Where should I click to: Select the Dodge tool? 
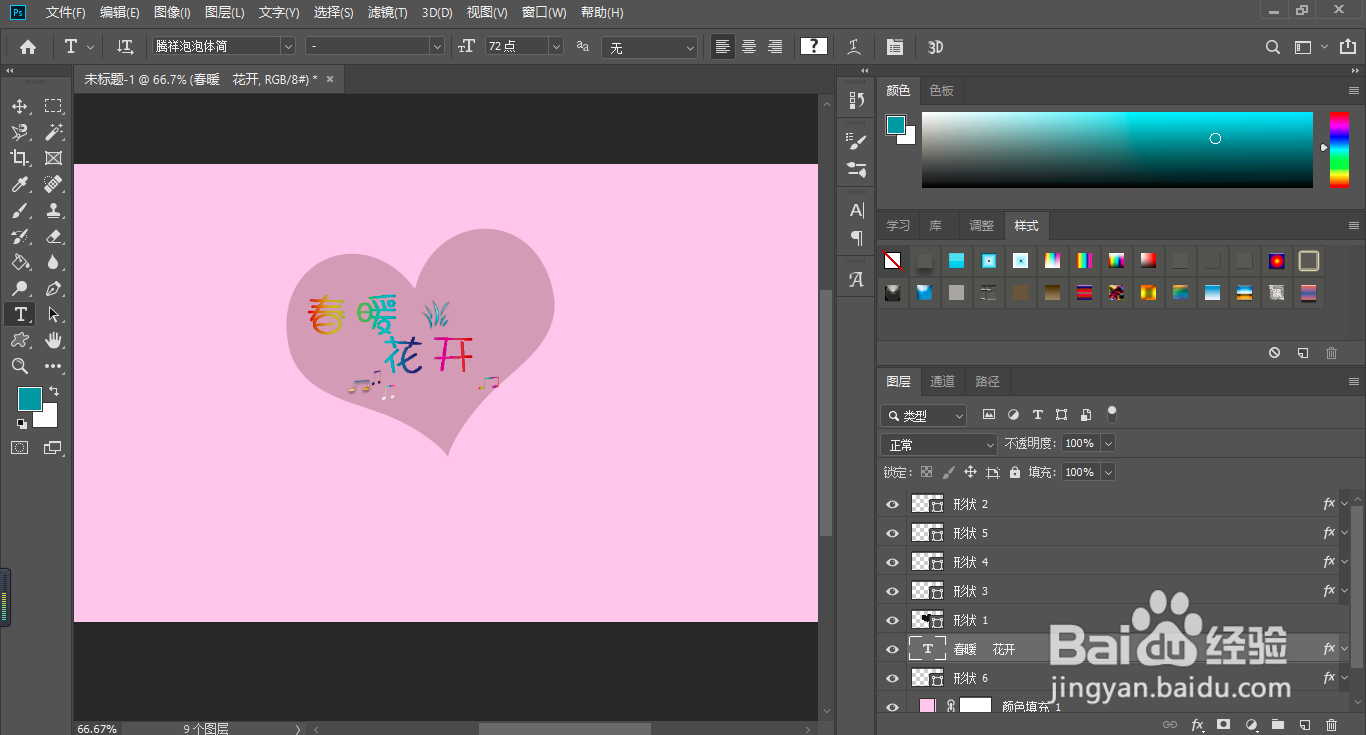(x=20, y=288)
